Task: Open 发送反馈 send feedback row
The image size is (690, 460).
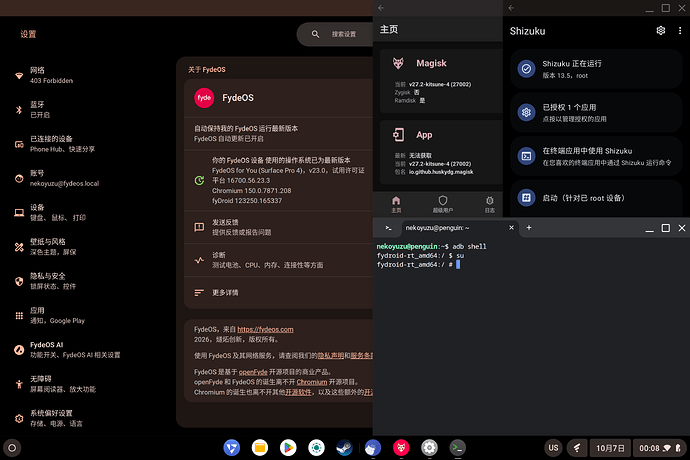Action: tap(279, 227)
